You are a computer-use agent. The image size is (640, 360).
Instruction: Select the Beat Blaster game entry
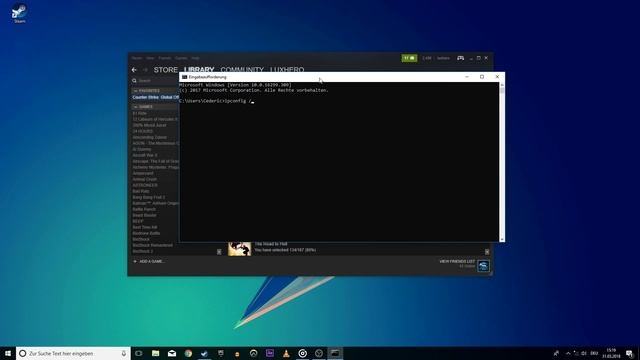coord(144,215)
